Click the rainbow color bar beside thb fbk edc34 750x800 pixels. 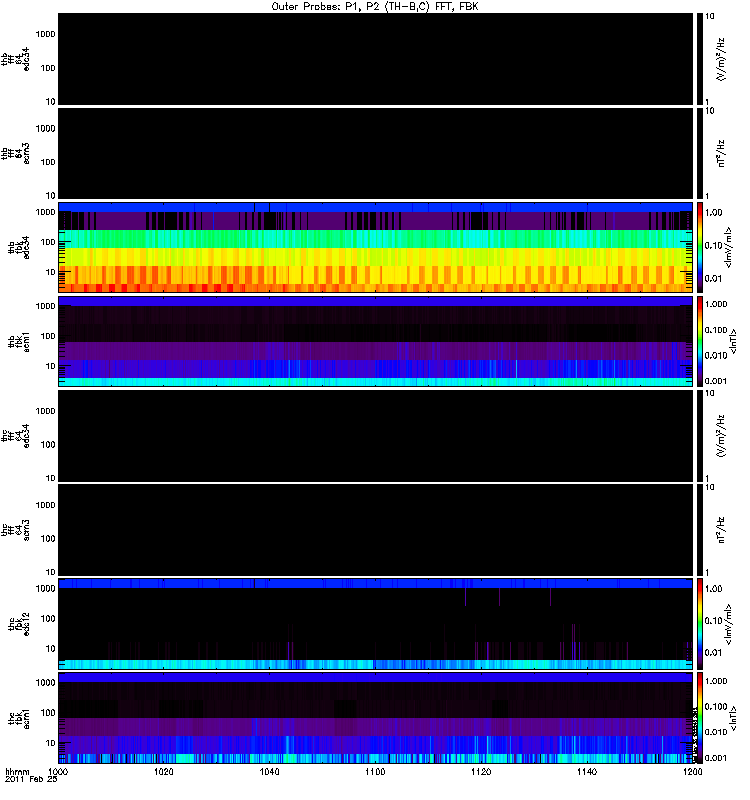coord(700,247)
